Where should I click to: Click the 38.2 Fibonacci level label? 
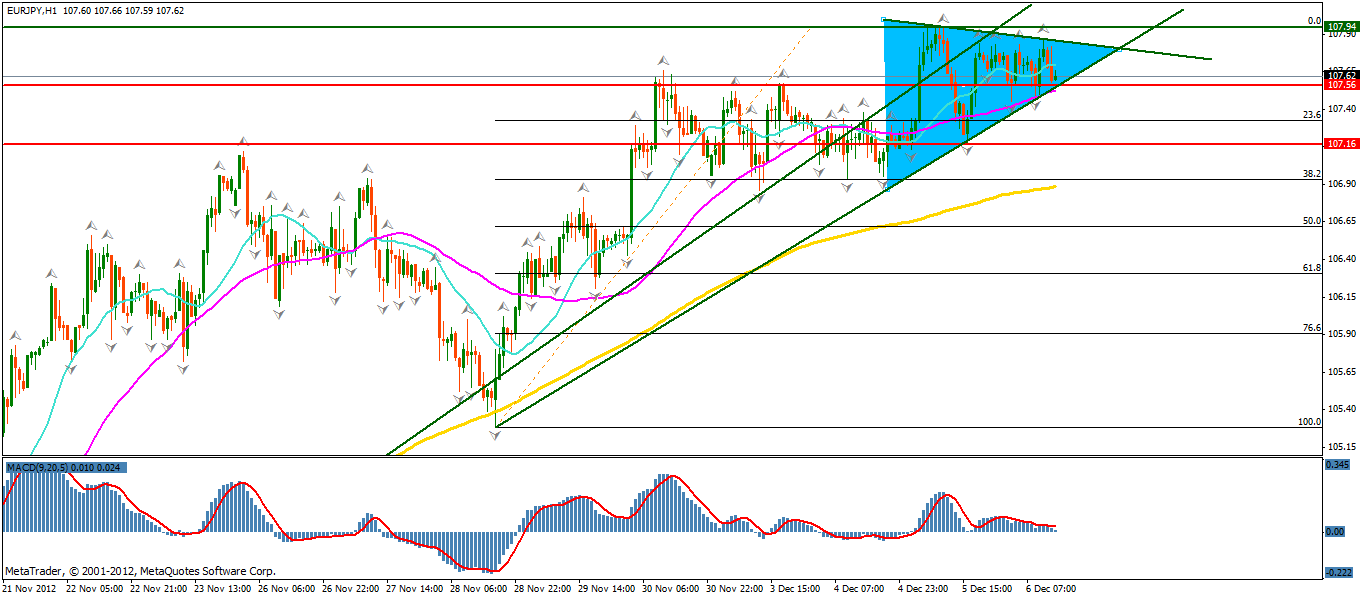coord(1312,173)
